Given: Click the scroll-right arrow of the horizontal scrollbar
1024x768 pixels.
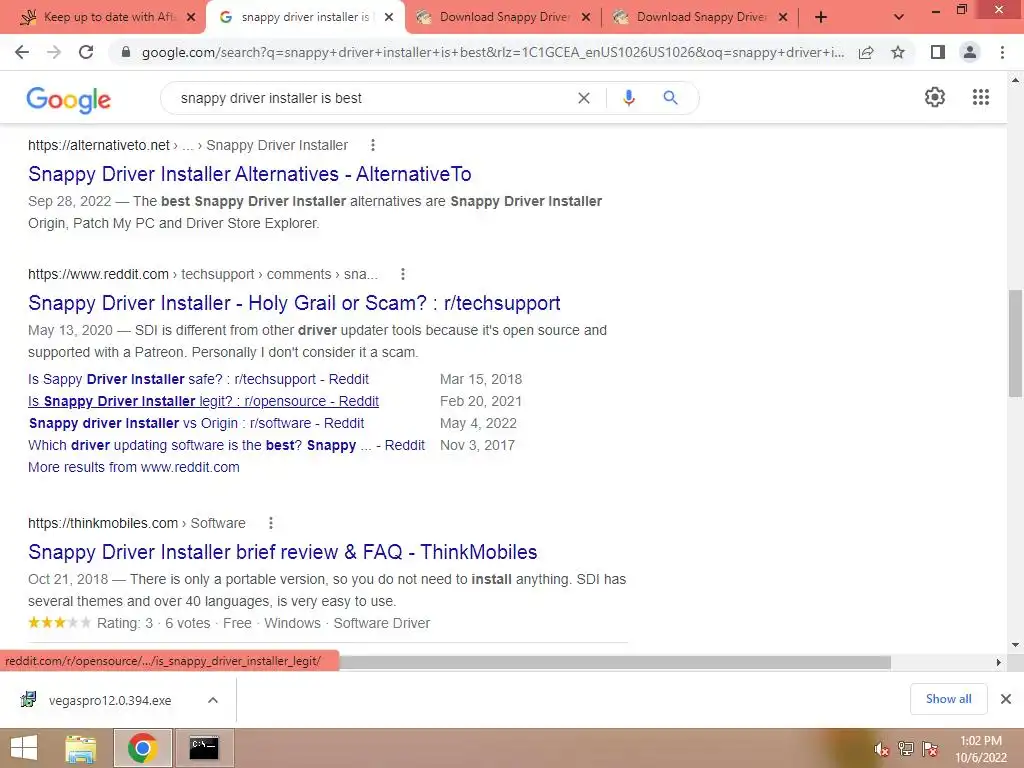Looking at the screenshot, I should tap(998, 662).
